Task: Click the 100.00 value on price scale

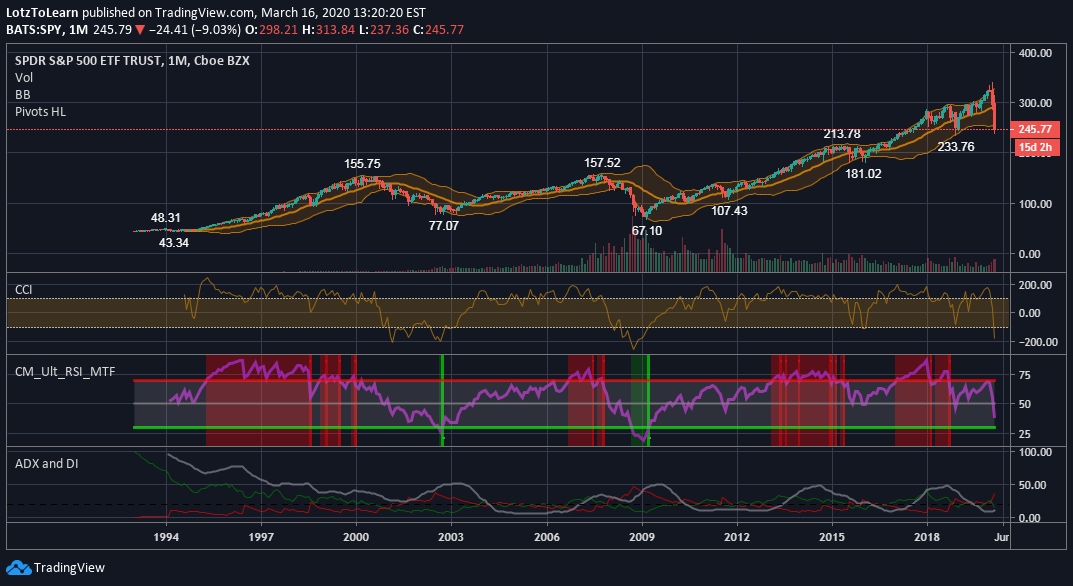Action: pos(1035,203)
